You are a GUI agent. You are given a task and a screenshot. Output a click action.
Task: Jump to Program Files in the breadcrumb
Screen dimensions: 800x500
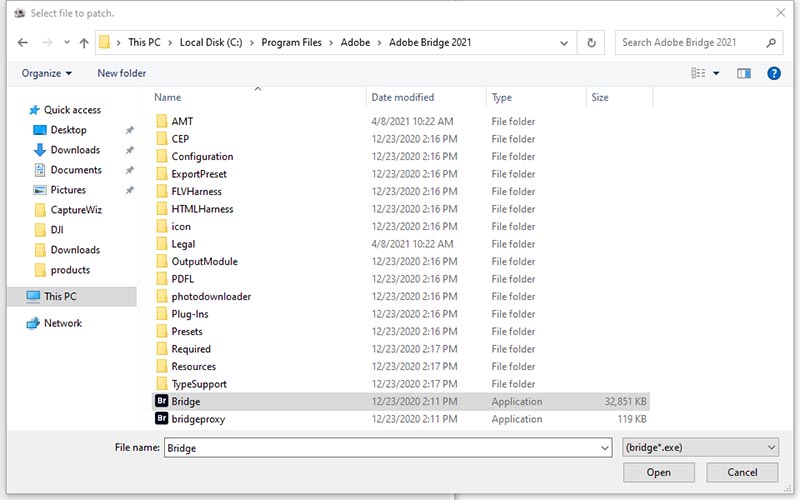tap(291, 42)
